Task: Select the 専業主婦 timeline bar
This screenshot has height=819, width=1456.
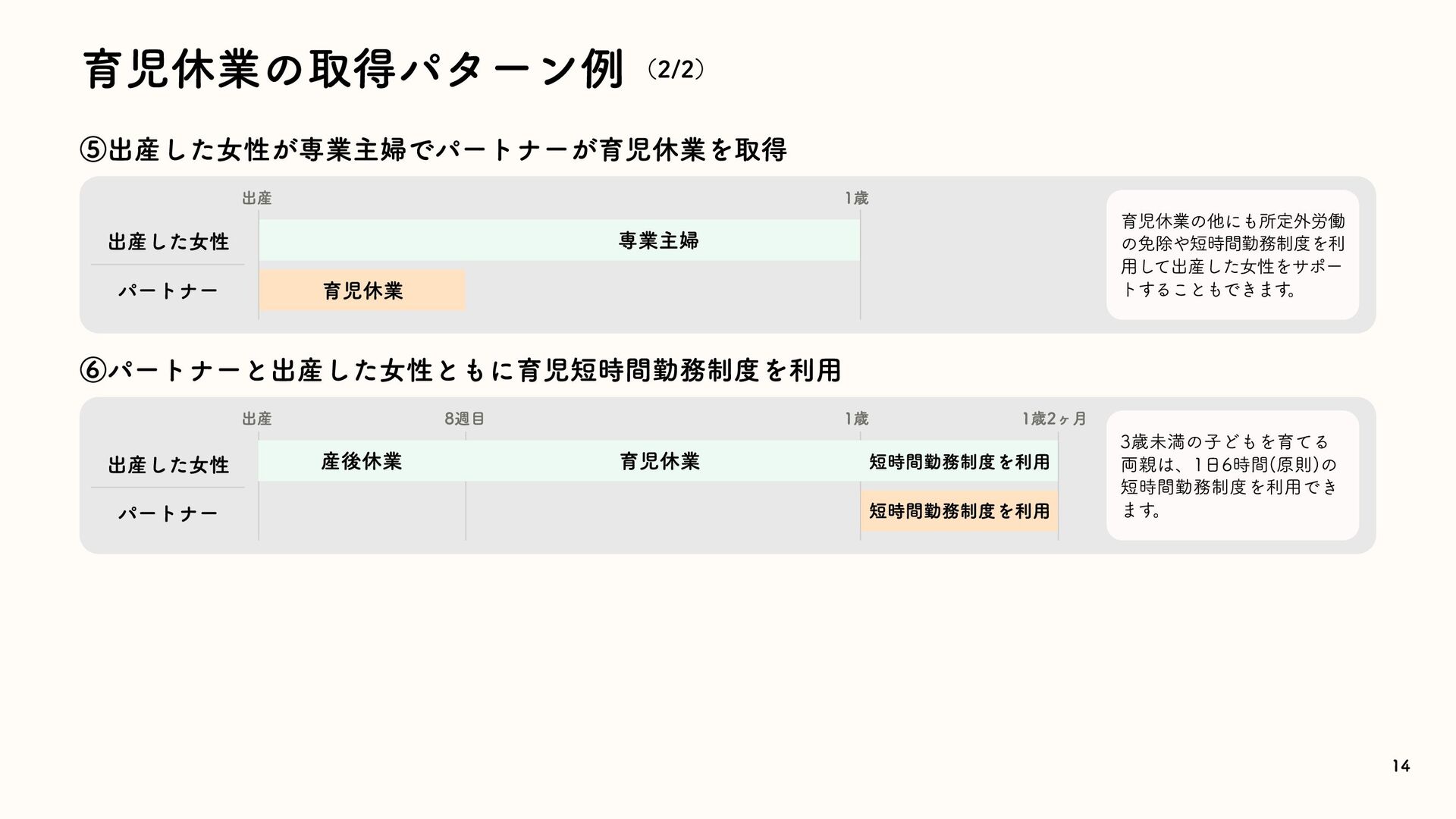Action: point(560,240)
